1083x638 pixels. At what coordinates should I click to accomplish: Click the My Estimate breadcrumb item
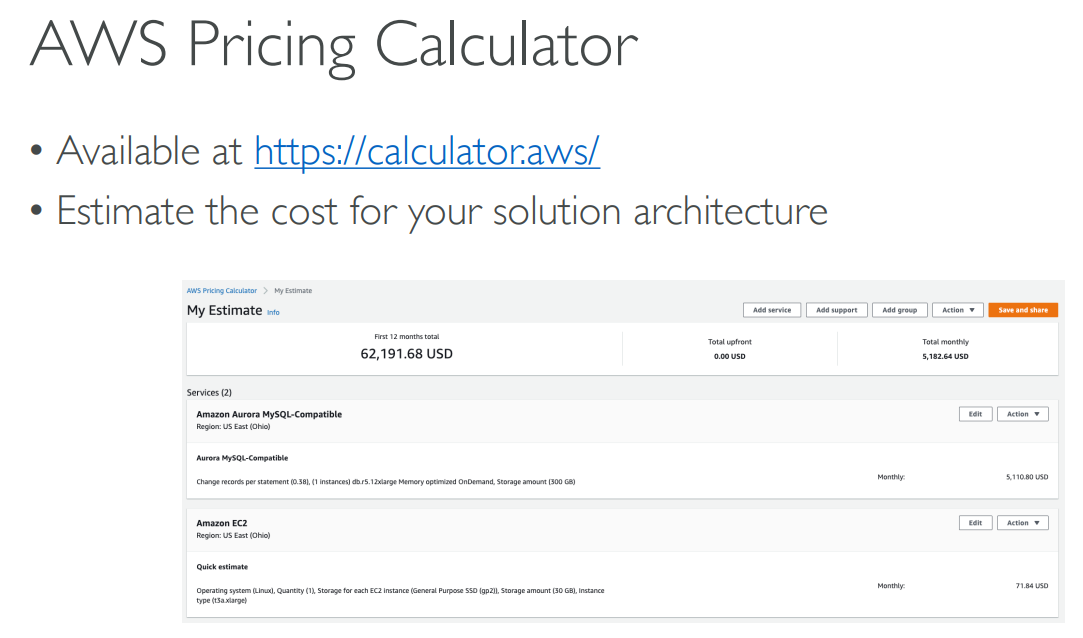coord(293,291)
